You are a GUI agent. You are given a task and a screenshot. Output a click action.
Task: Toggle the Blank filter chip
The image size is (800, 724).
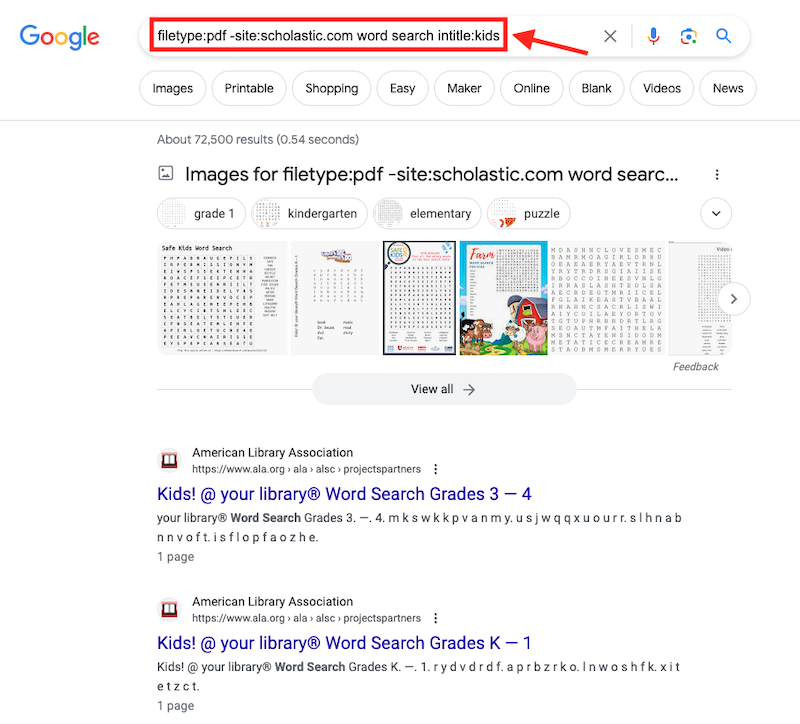coord(596,88)
